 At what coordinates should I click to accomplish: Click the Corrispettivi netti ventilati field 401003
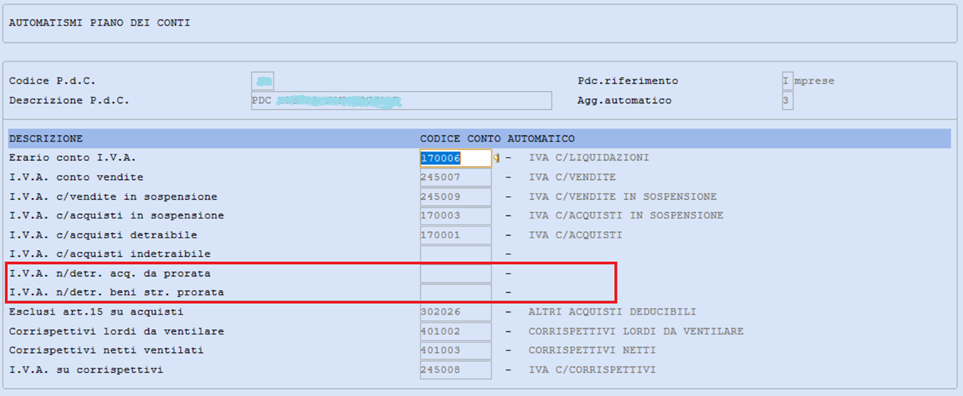click(x=456, y=351)
